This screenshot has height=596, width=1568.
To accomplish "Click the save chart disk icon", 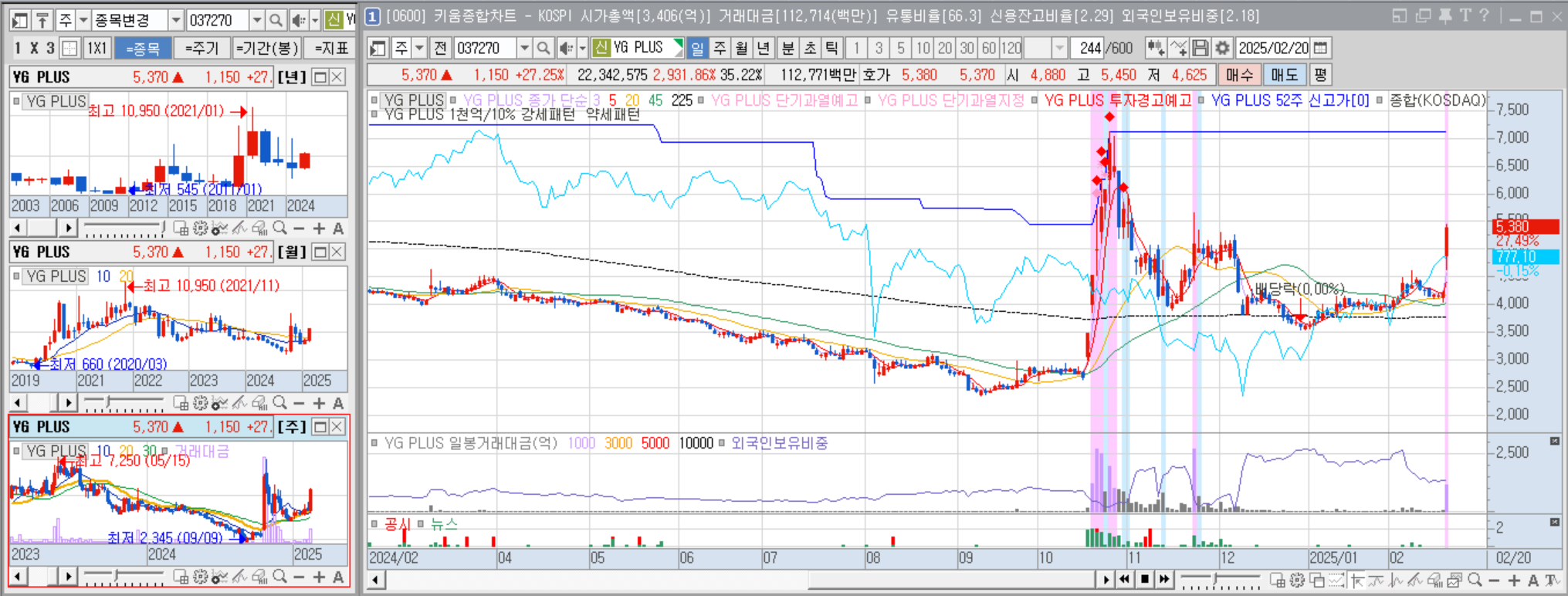I will click(x=1200, y=48).
